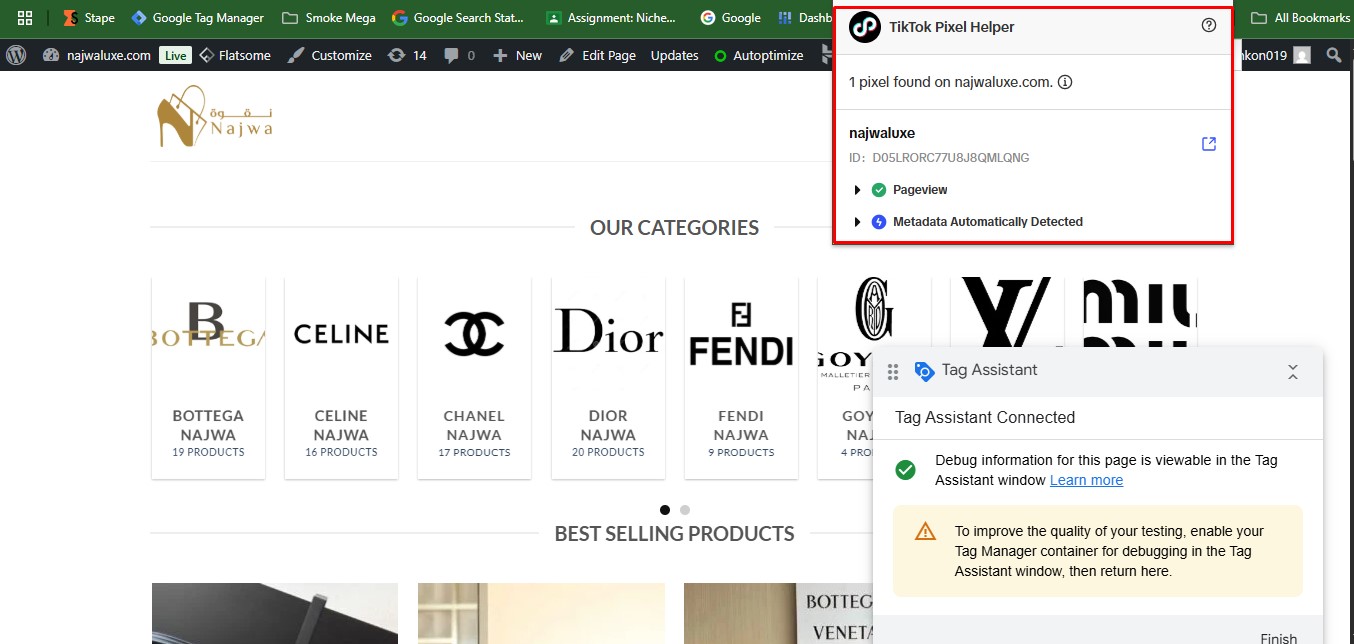Screen dimensions: 1354x644
Task: Click the info icon beside pixel found text
Action: click(x=1065, y=82)
